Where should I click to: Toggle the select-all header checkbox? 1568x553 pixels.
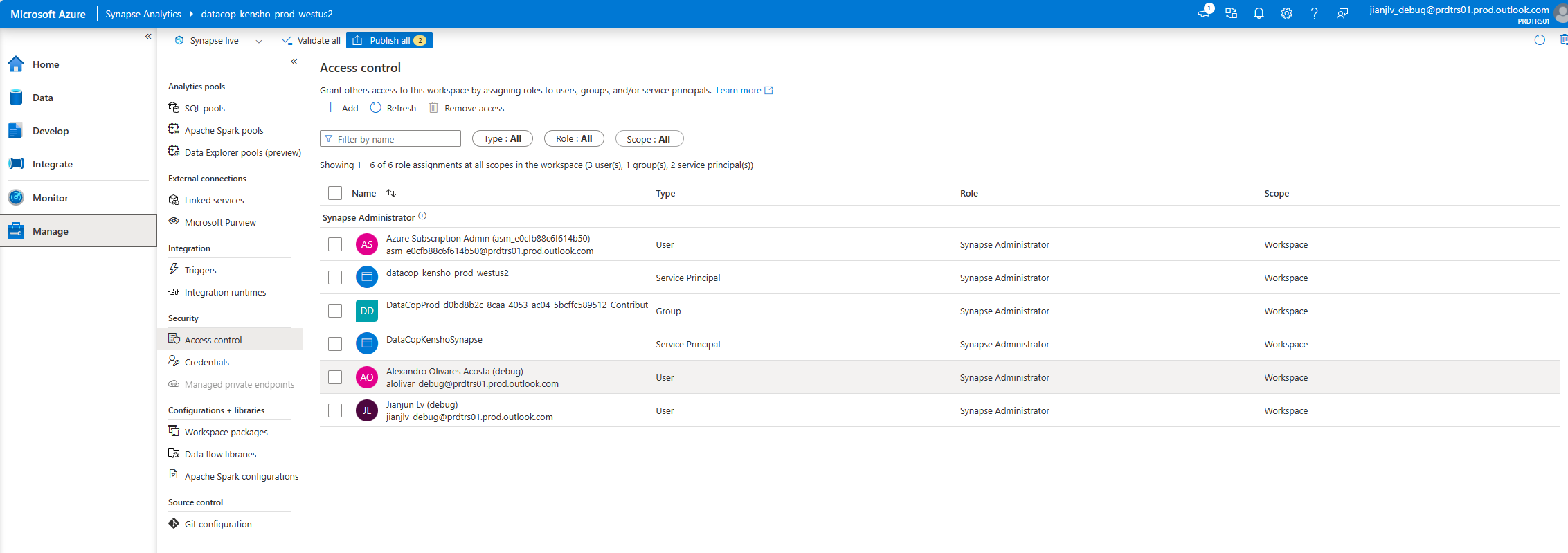click(x=335, y=193)
